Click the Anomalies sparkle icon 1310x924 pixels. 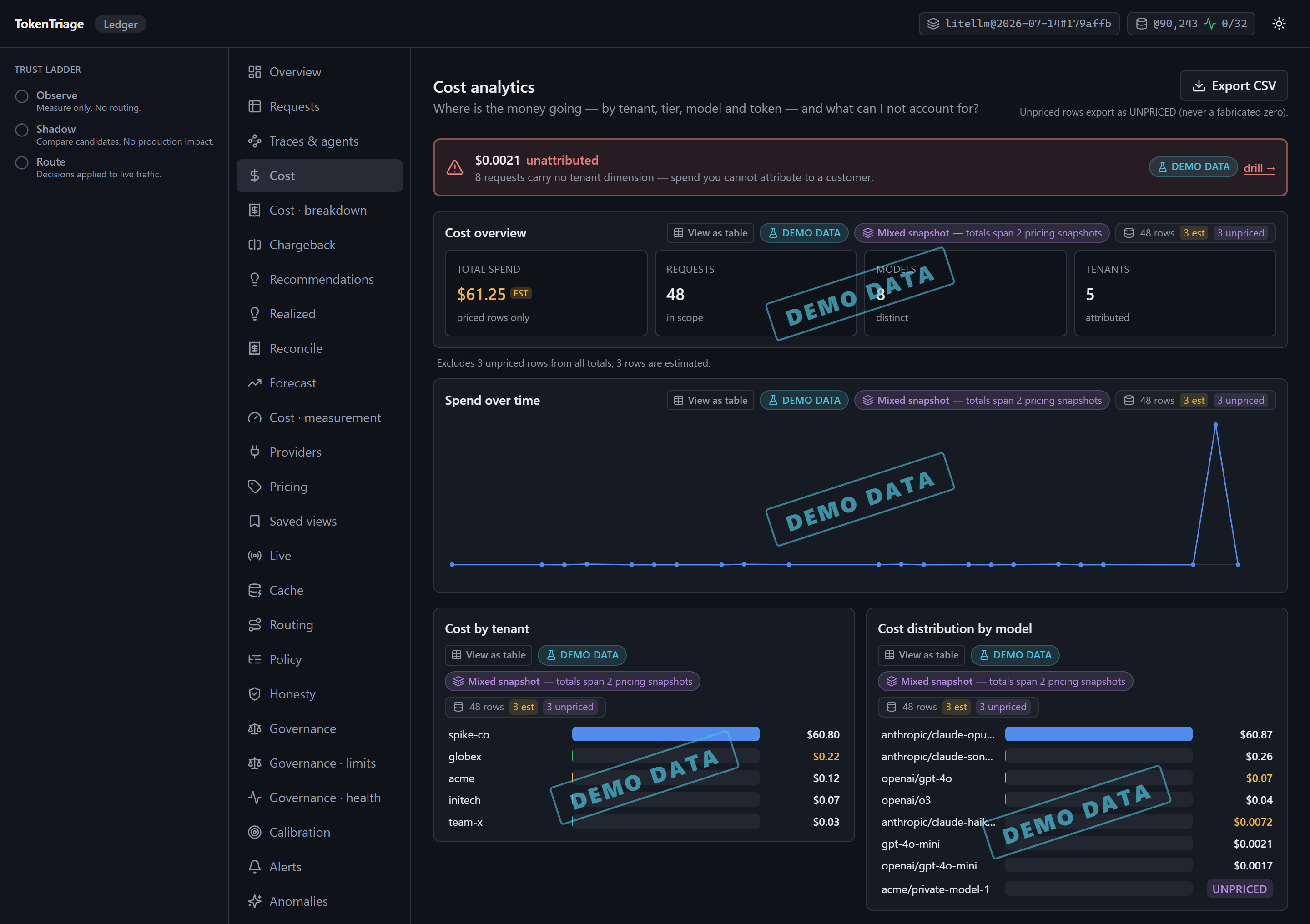(254, 901)
